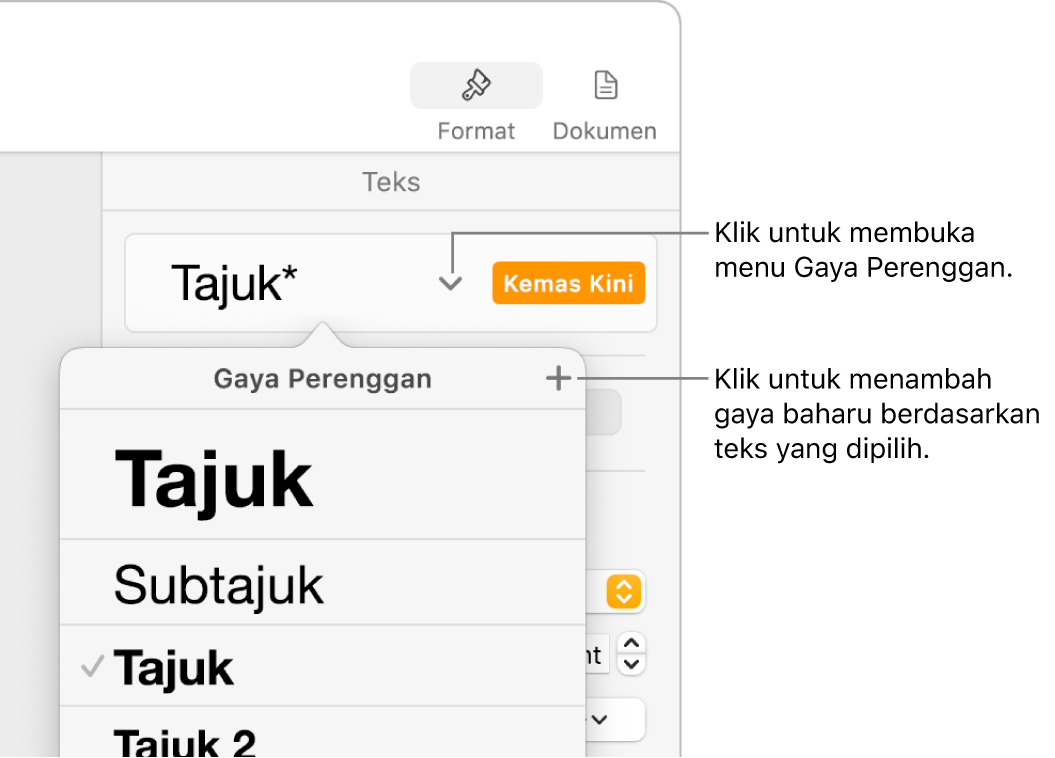Select the checked Tajuk style
The width and height of the screenshot is (1055, 758).
(x=322, y=666)
